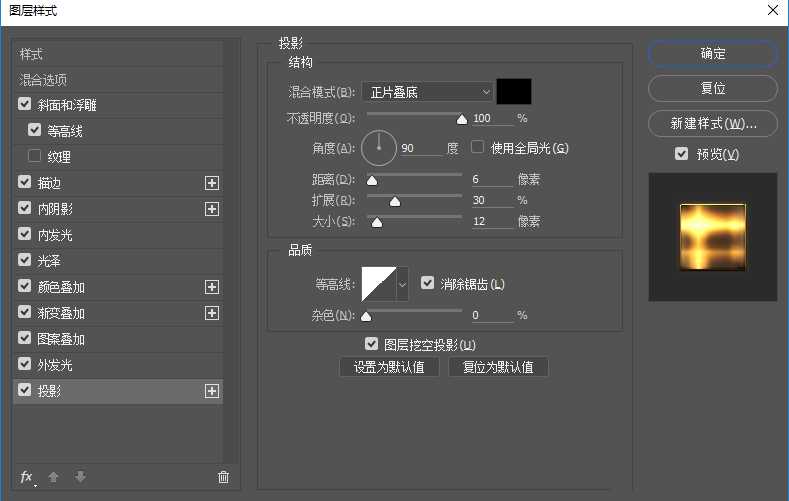
Task: Click the trash icon to delete effect
Action: tap(223, 477)
